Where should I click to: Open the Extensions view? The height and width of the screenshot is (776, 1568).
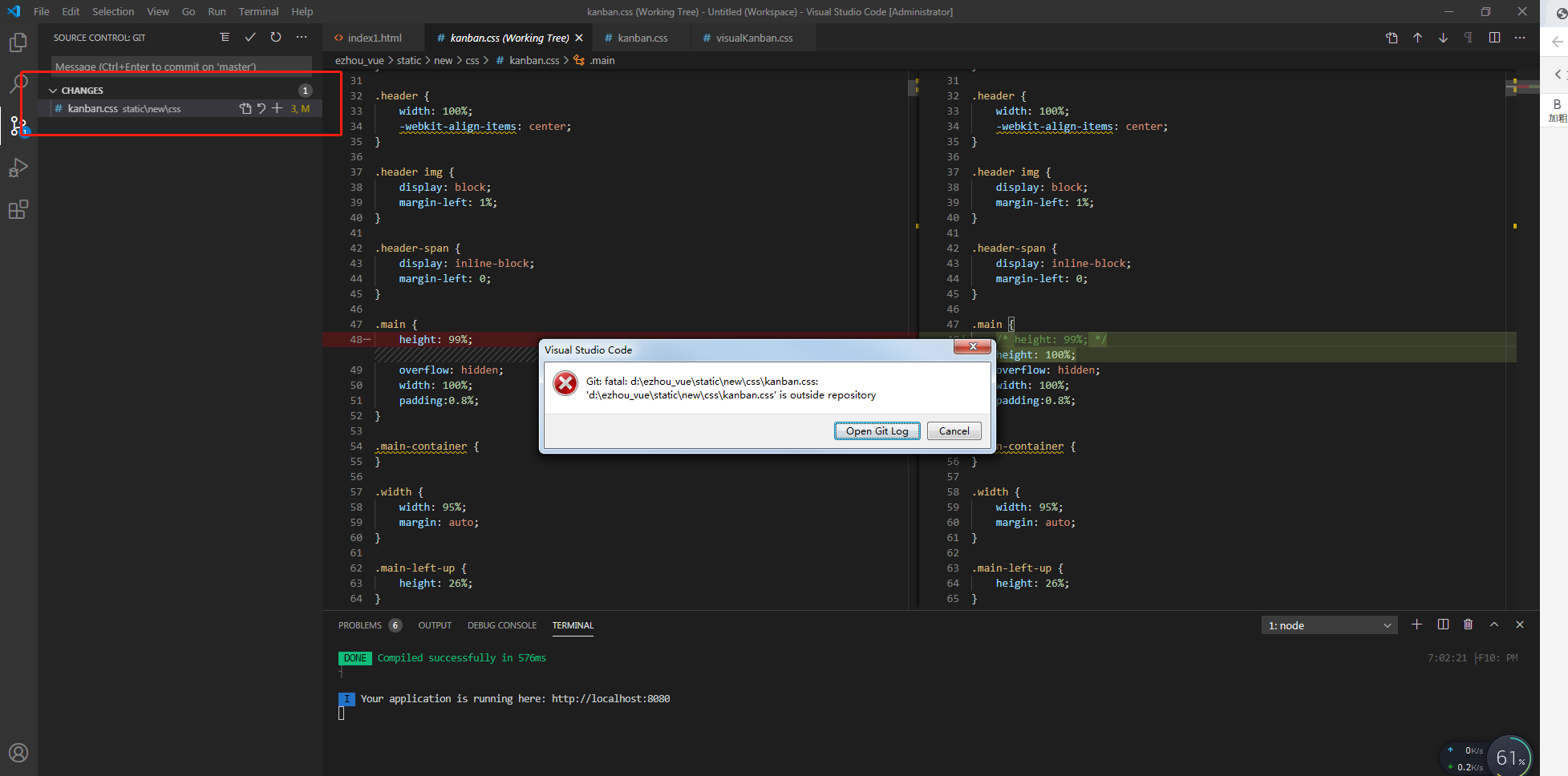tap(18, 209)
